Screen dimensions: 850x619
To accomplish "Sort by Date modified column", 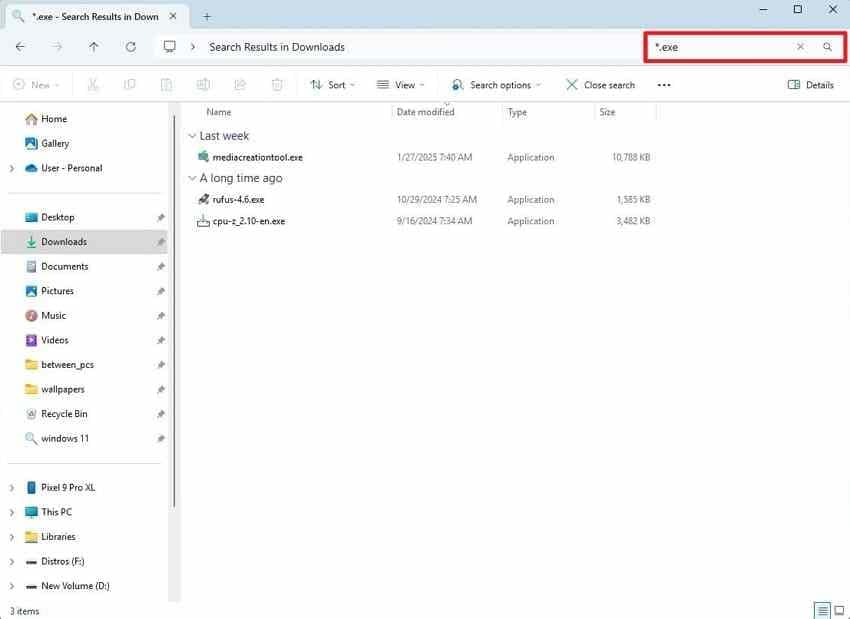I will [426, 112].
